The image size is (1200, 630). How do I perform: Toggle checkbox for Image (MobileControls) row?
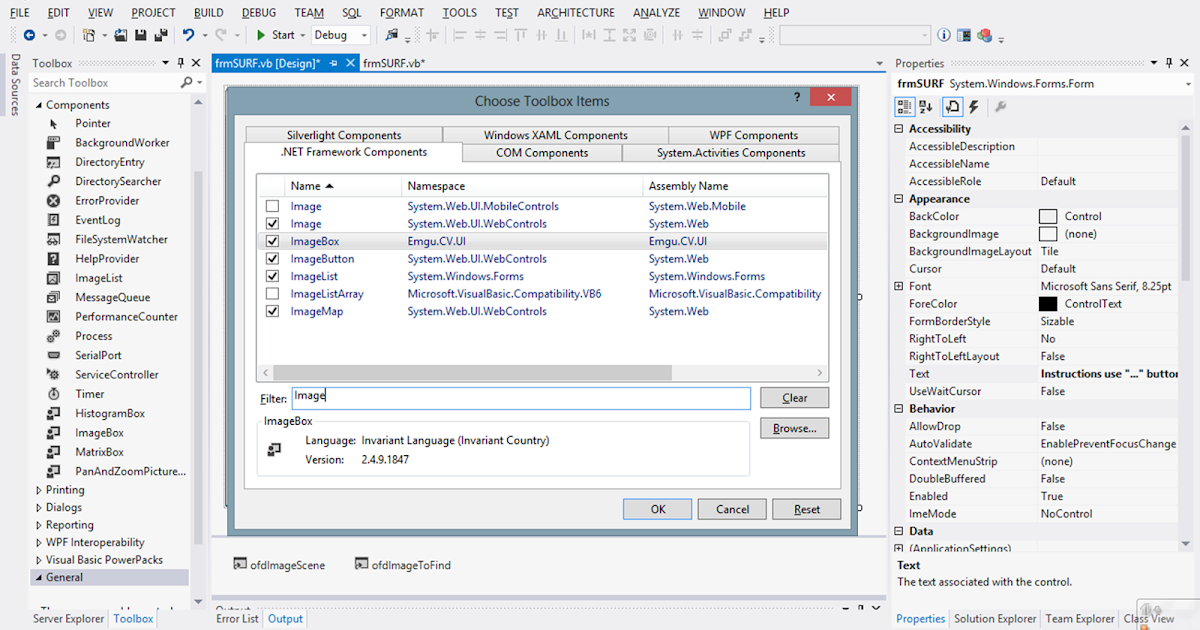tap(272, 206)
